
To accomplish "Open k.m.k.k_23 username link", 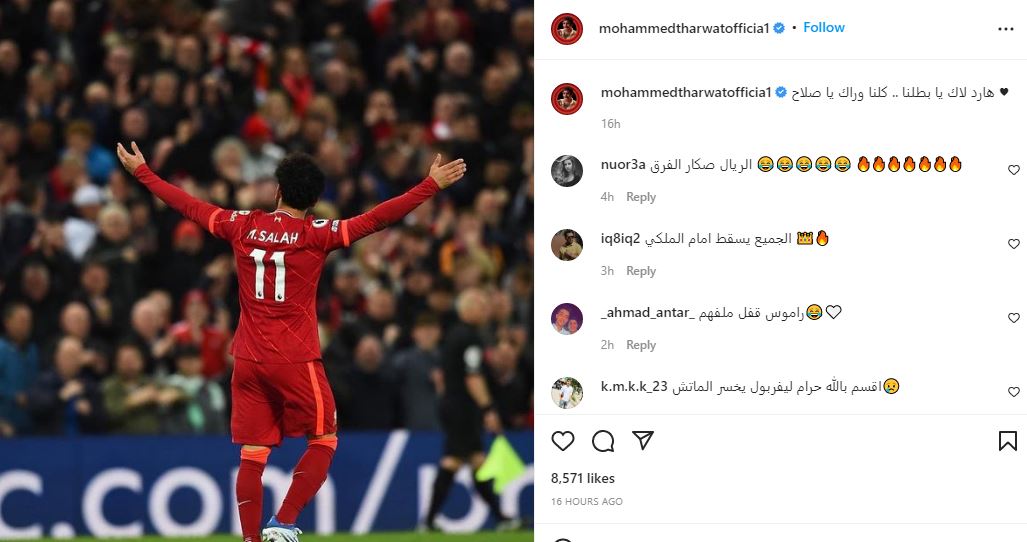I will [x=634, y=387].
